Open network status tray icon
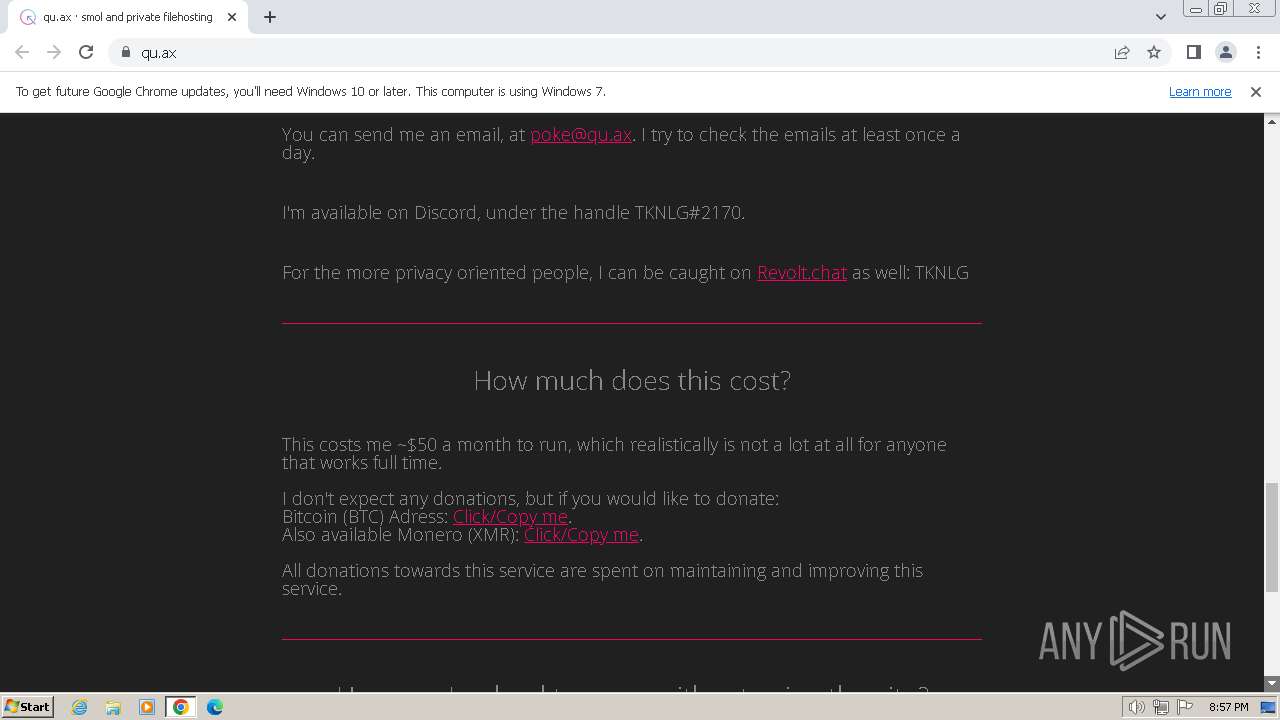Screen dimensions: 1280x720 (1161, 707)
